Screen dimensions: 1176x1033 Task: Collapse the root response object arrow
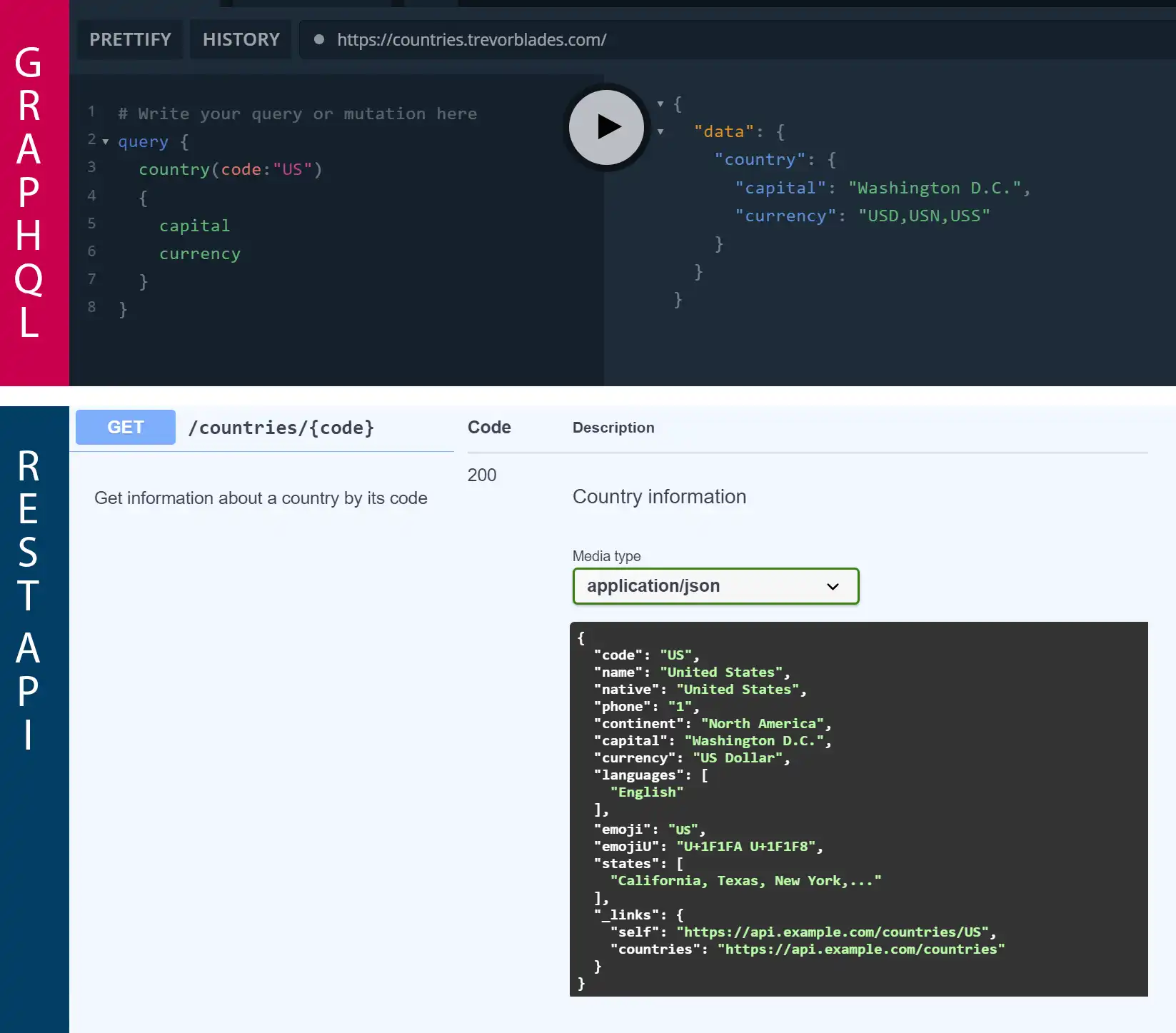[660, 104]
